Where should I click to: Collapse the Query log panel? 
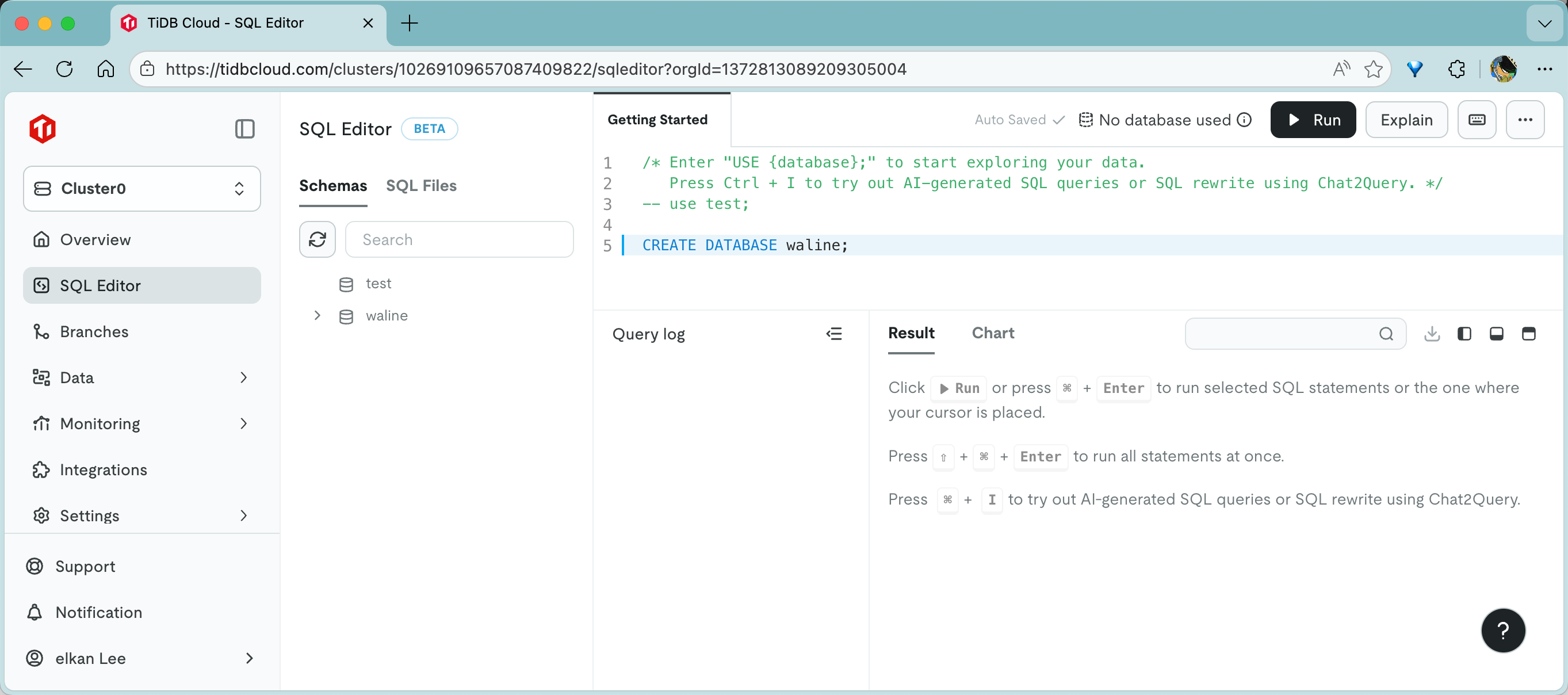[834, 334]
